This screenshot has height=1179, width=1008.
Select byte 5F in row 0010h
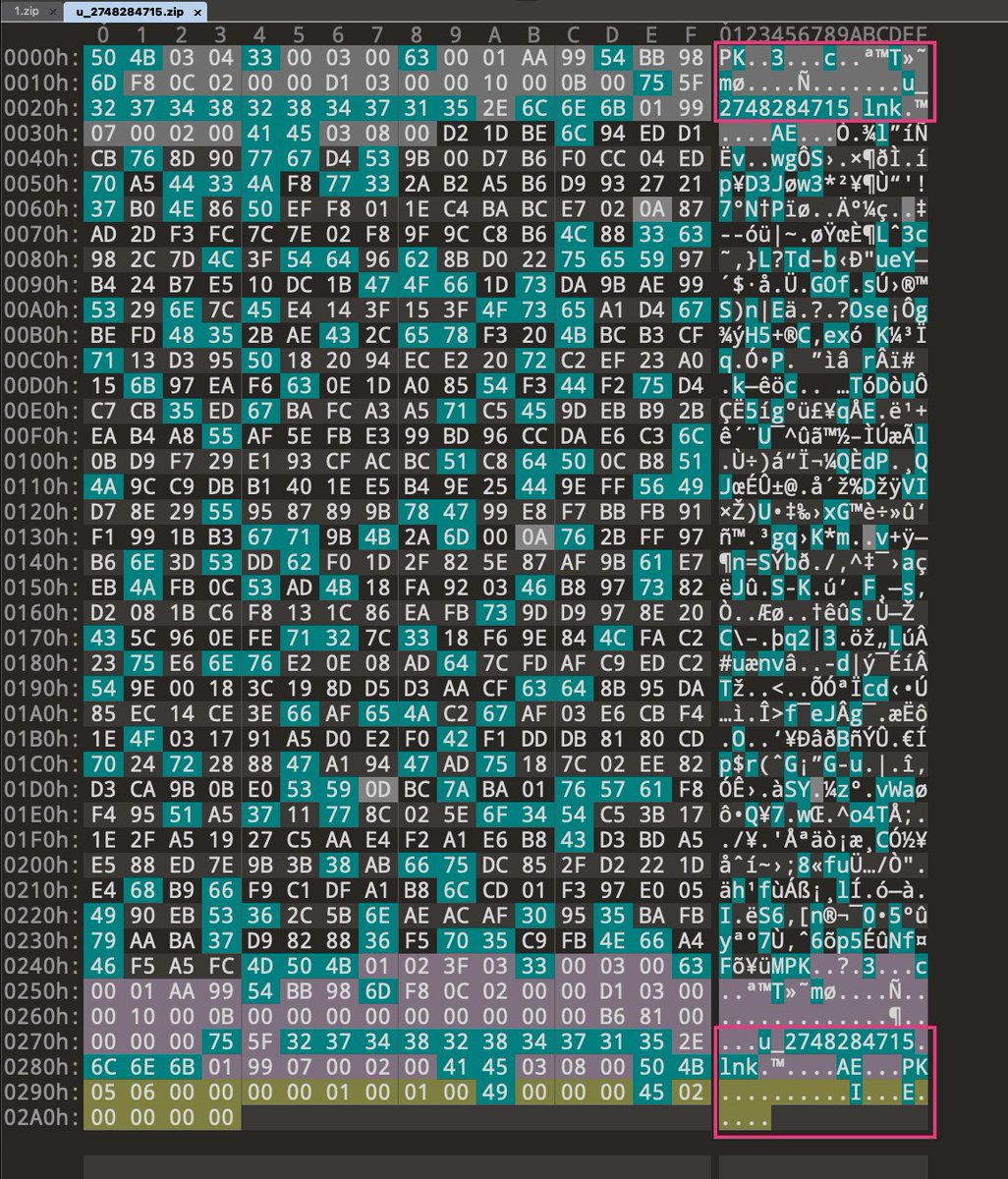[693, 82]
